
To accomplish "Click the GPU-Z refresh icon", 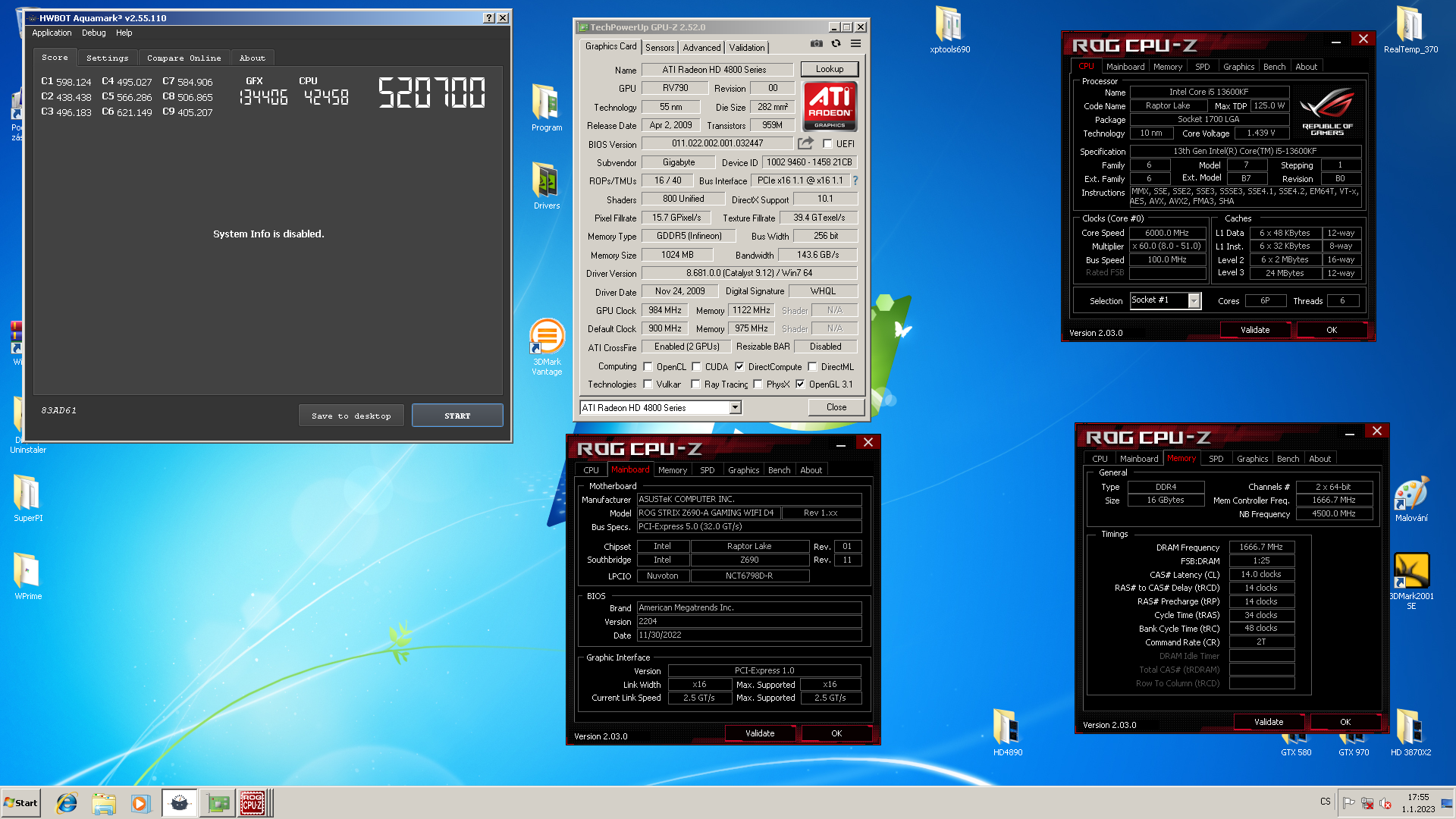I will click(x=836, y=44).
